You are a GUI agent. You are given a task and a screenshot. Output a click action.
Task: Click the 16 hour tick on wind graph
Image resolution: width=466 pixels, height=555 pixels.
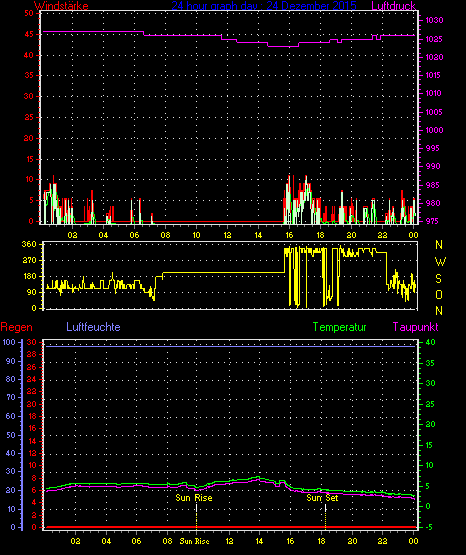click(x=289, y=235)
